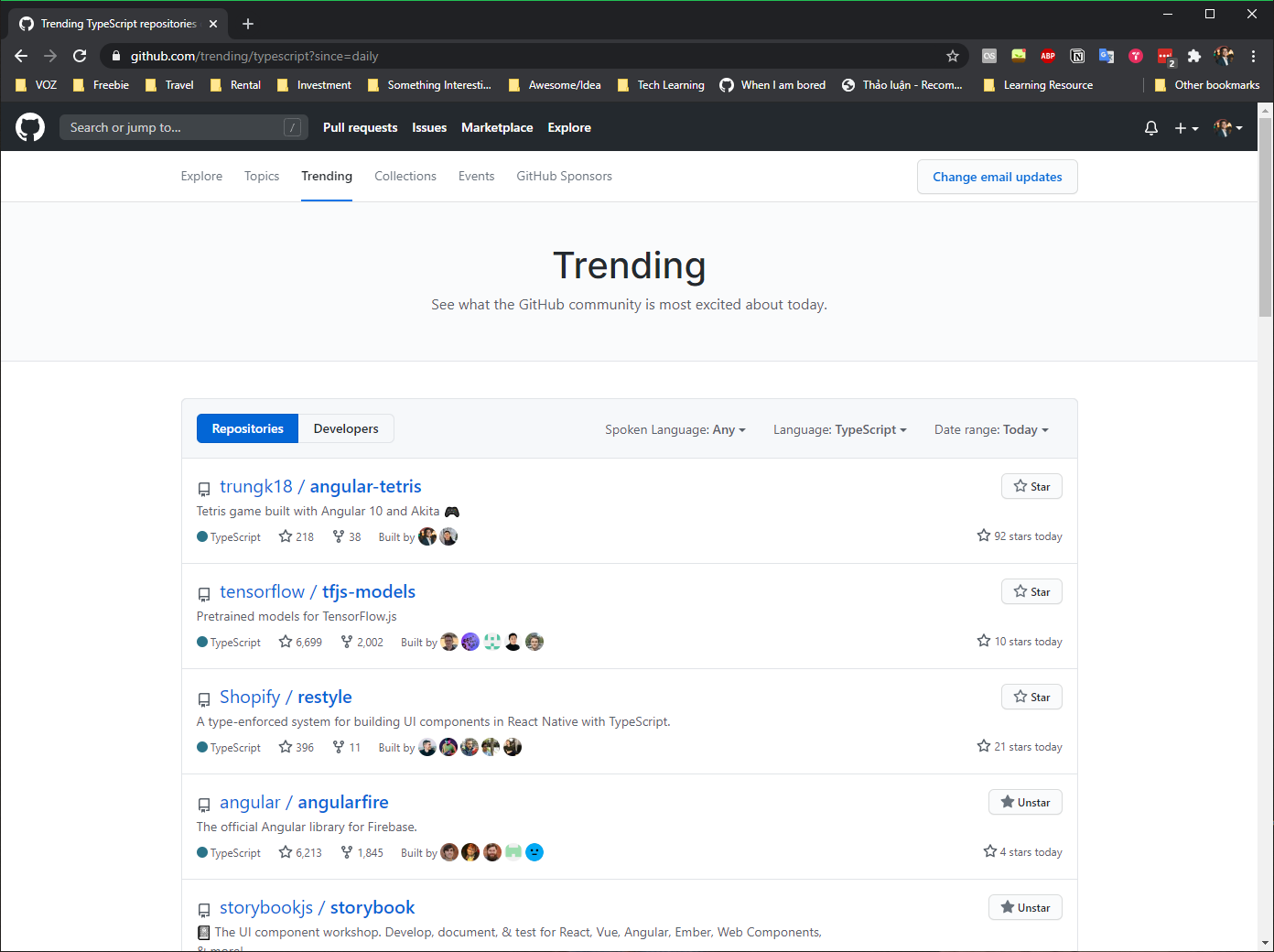
Task: Expand Spoken Language: Any dropdown
Action: point(675,429)
